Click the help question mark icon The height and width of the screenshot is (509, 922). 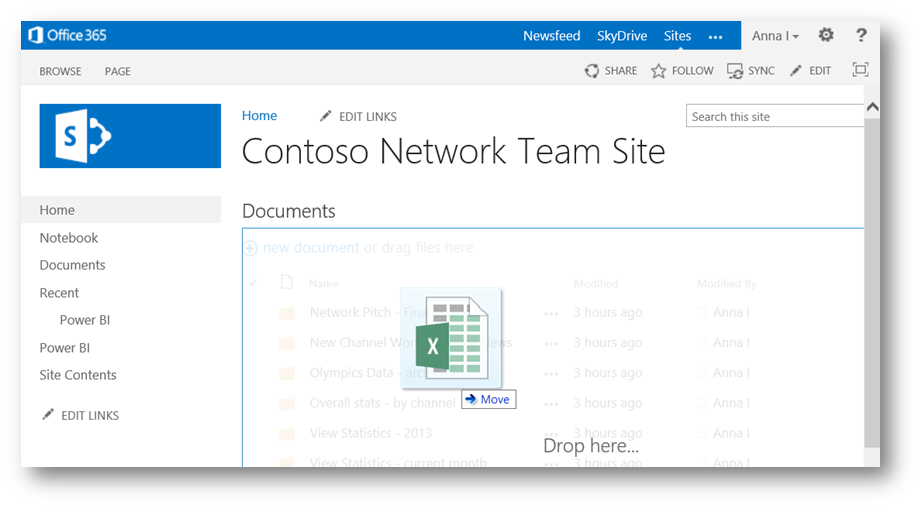tap(861, 35)
